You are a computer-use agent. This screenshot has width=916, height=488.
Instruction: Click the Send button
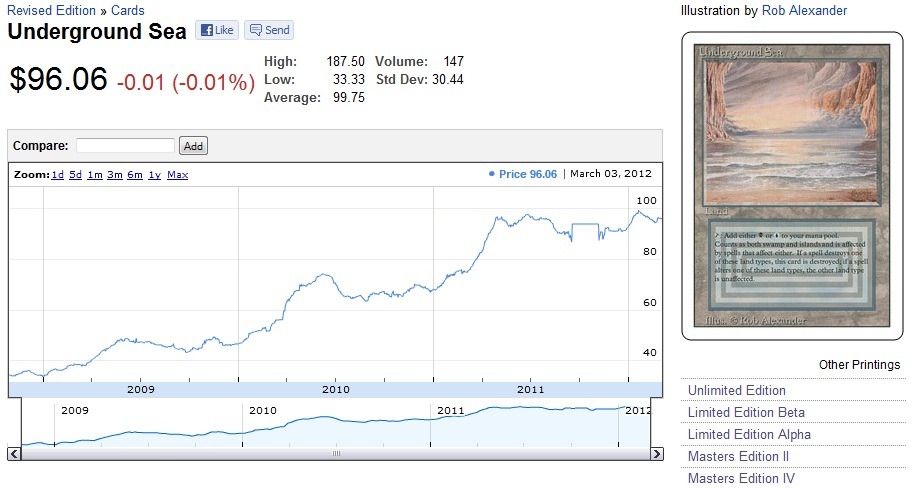pos(269,31)
